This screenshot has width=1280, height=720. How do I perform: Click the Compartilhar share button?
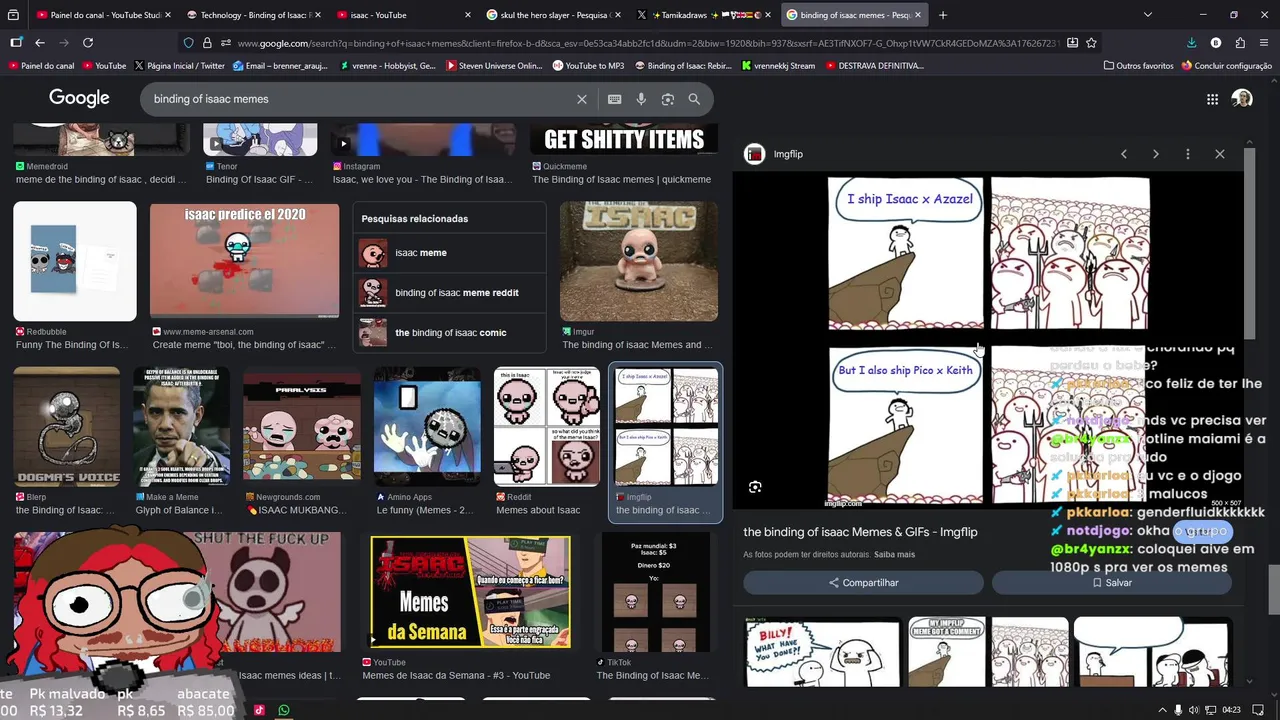pyautogui.click(x=863, y=583)
